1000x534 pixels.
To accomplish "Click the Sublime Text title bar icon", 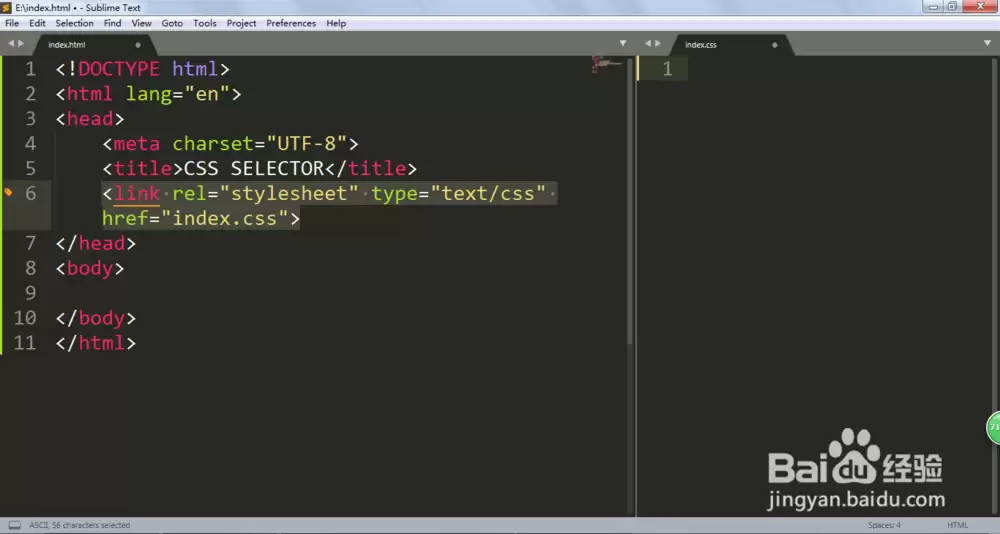I will click(6, 8).
